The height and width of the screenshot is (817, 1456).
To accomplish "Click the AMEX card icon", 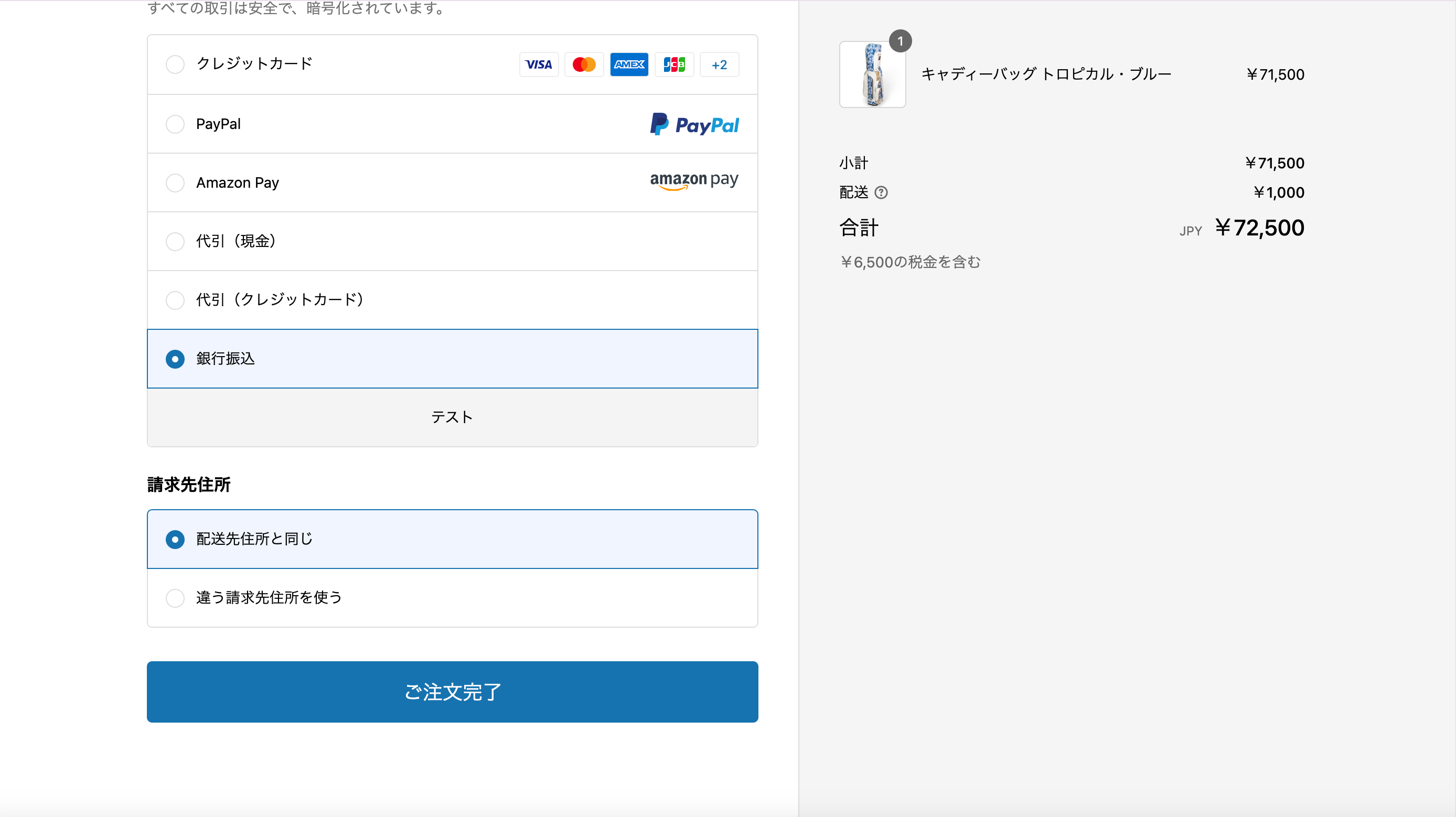I will coord(629,64).
